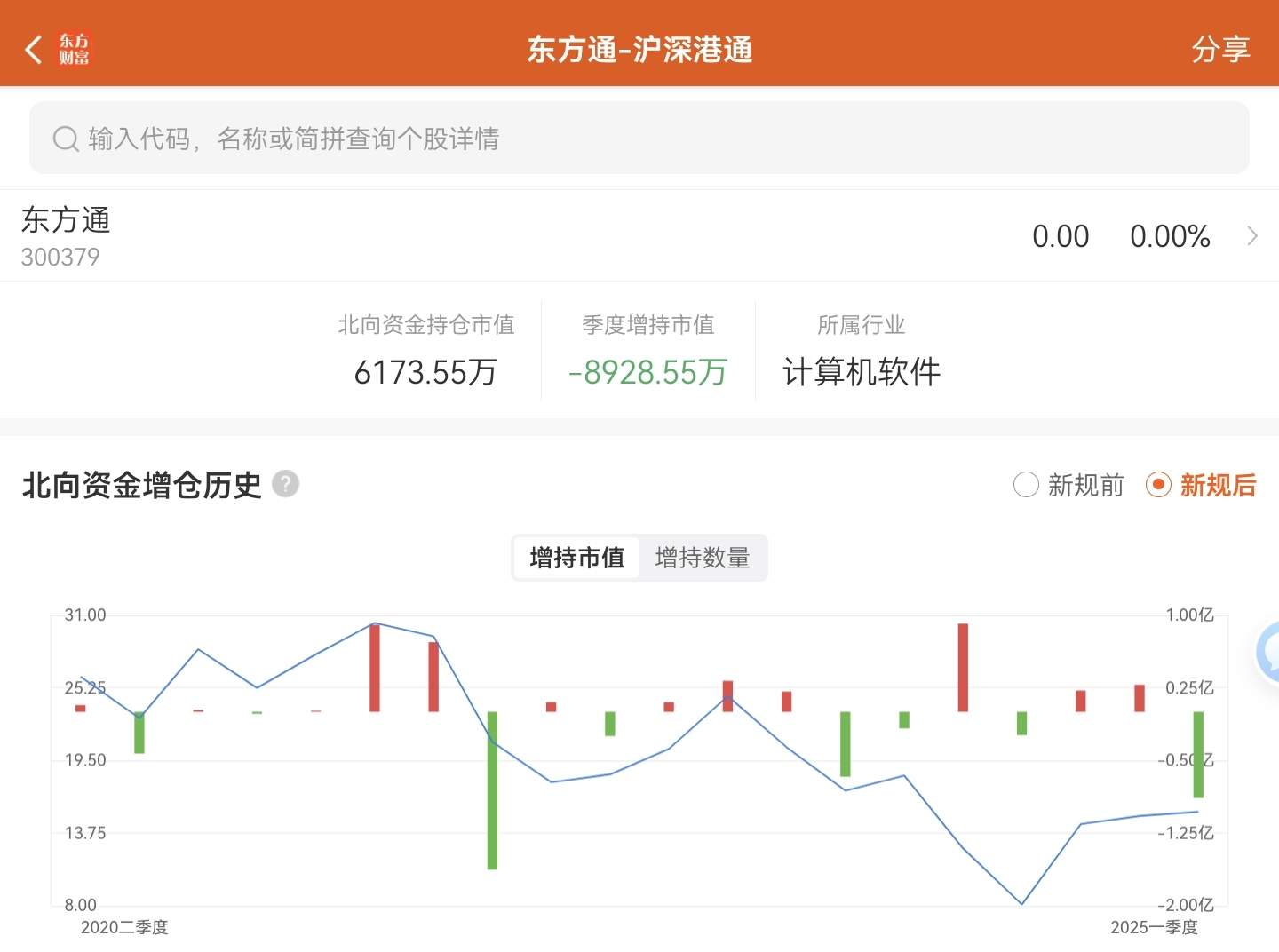Click the 0.00% change value
1279x952 pixels.
pyautogui.click(x=1170, y=236)
